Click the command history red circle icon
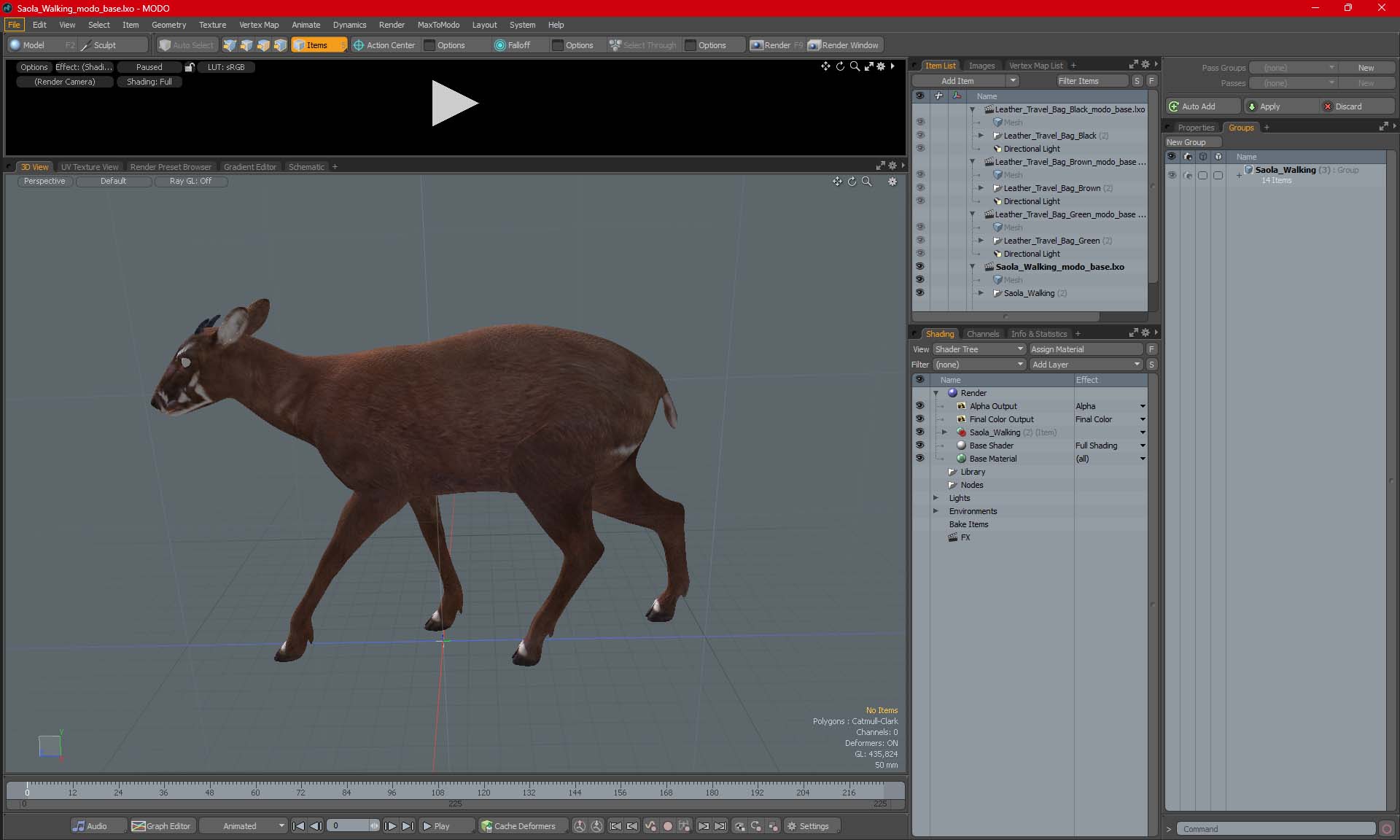This screenshot has width=1400, height=840. 1387,829
